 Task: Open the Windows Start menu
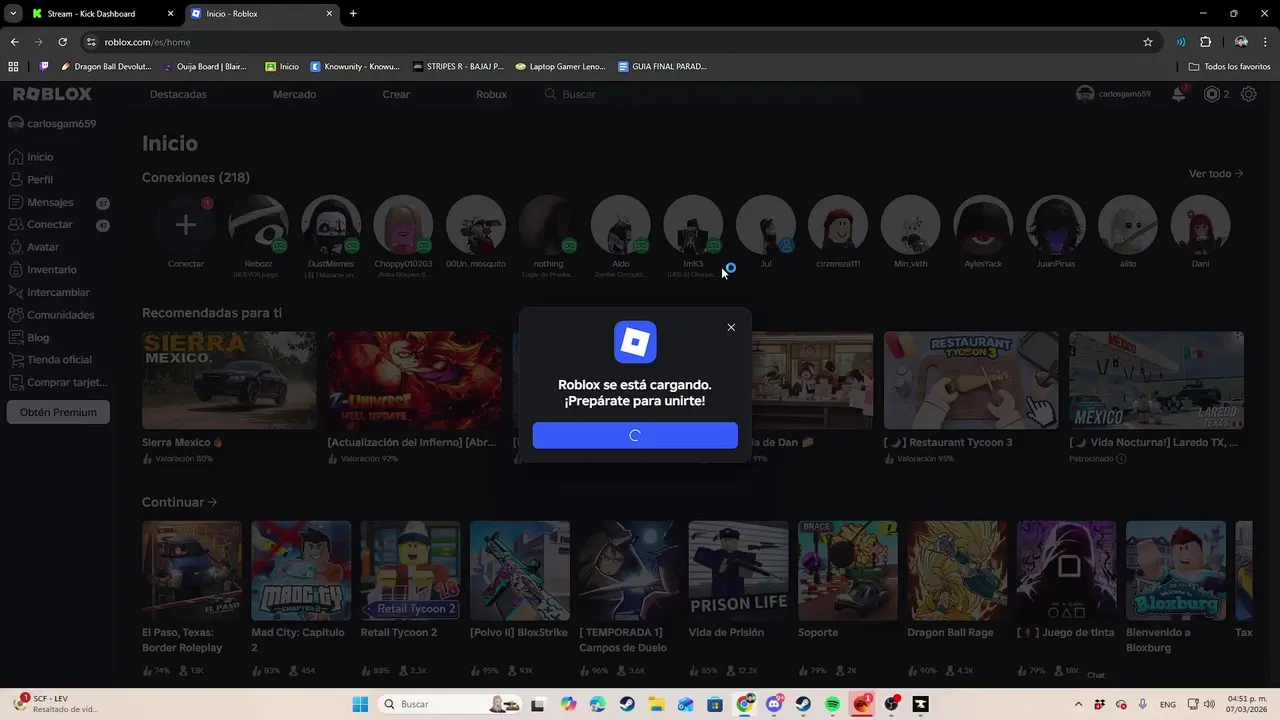tap(360, 704)
